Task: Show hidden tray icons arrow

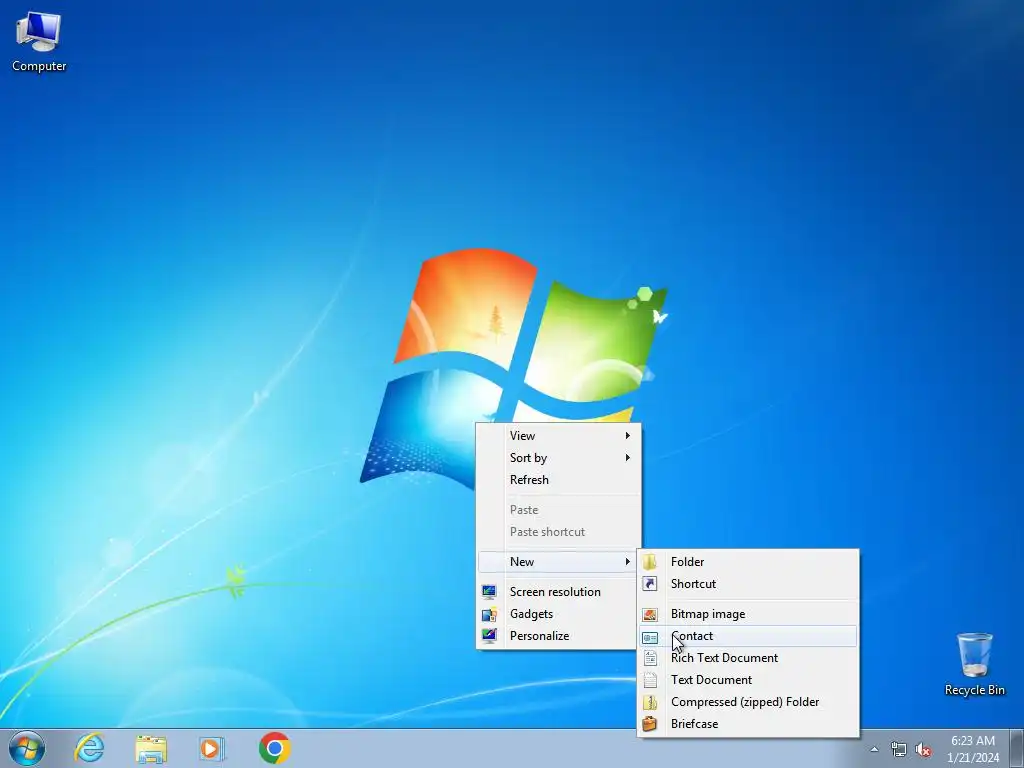Action: tap(874, 749)
